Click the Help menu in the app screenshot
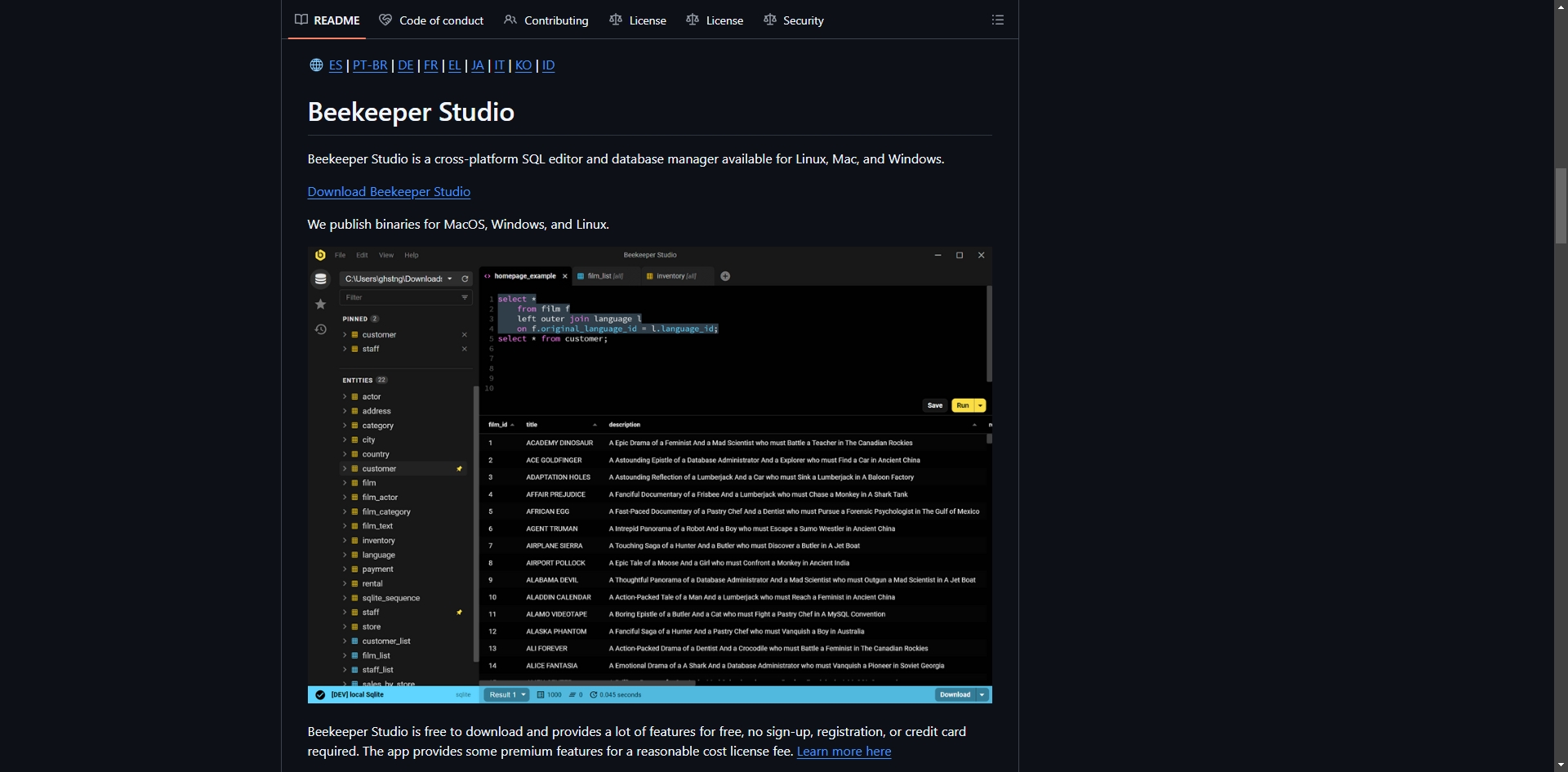Viewport: 1568px width, 772px height. pos(412,255)
